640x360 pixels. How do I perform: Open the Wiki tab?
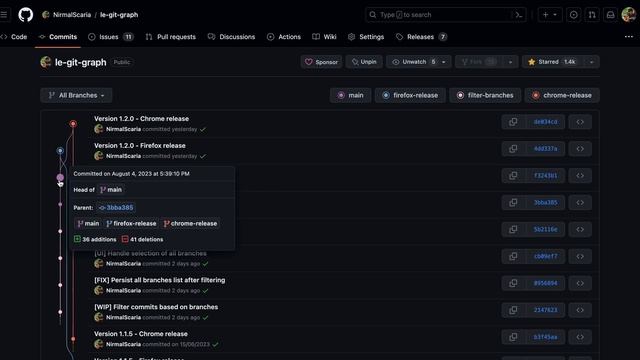(324, 37)
